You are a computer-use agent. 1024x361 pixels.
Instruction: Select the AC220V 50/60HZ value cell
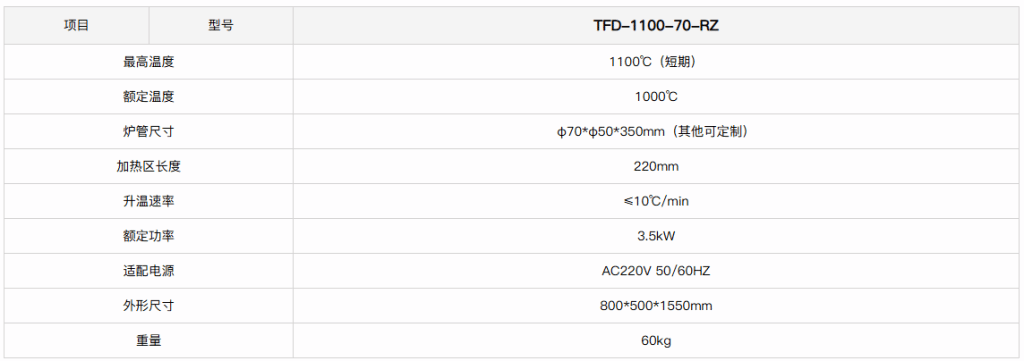click(x=656, y=271)
